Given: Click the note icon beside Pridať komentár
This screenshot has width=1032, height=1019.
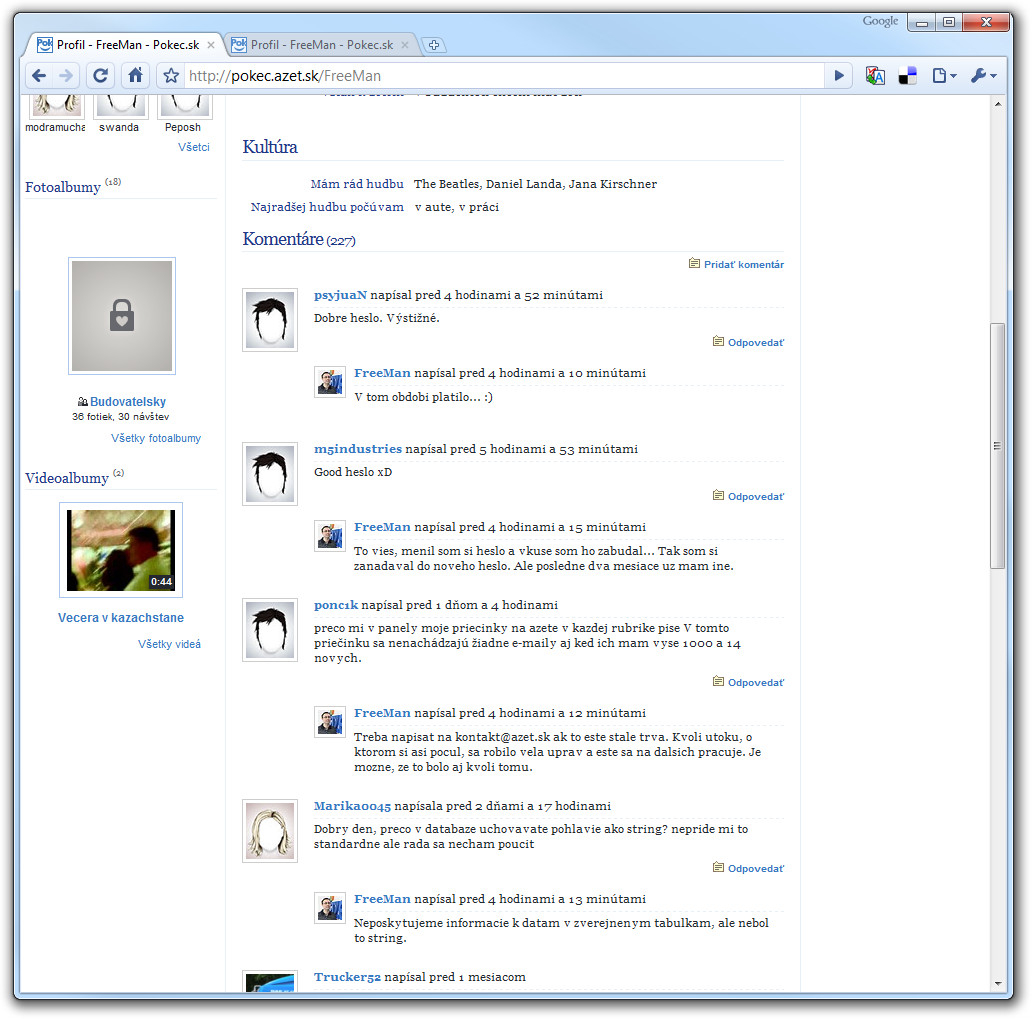Looking at the screenshot, I should tap(694, 264).
